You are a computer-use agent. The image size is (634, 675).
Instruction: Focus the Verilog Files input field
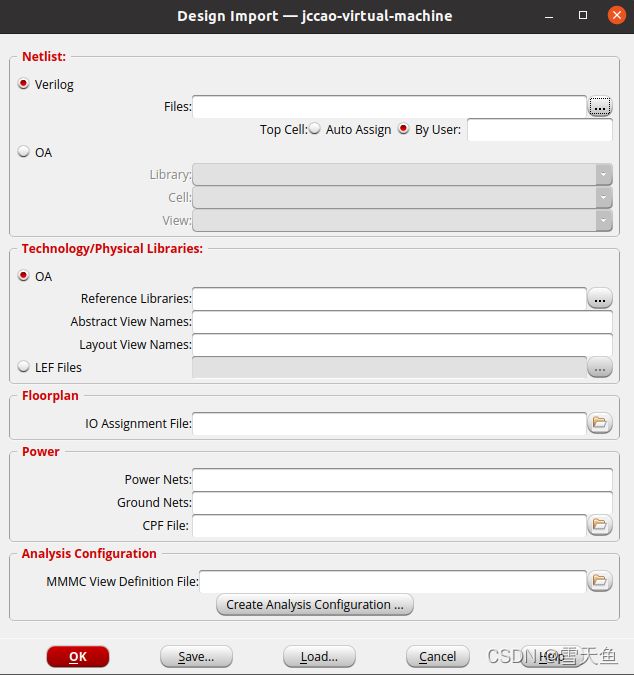point(390,107)
